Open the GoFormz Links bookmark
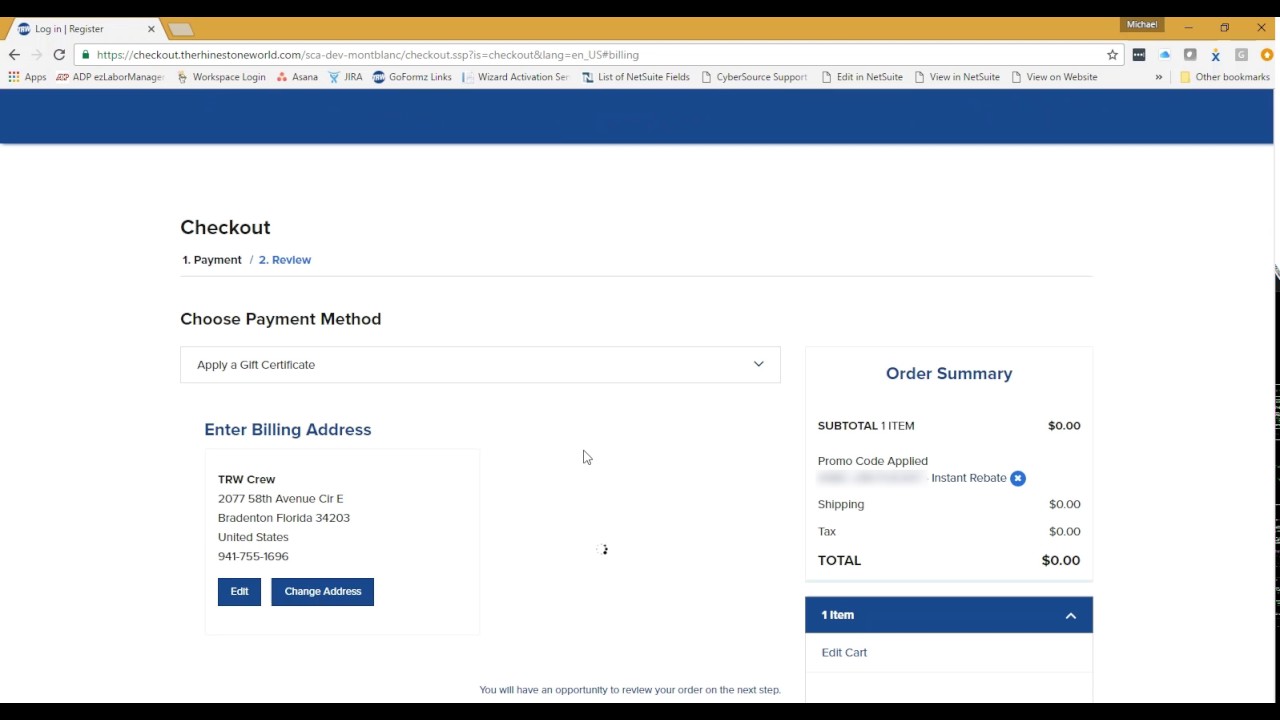 (412, 77)
